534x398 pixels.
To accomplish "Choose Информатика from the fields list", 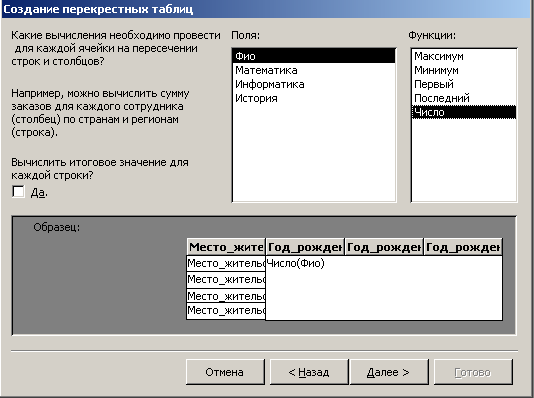I will [x=314, y=84].
